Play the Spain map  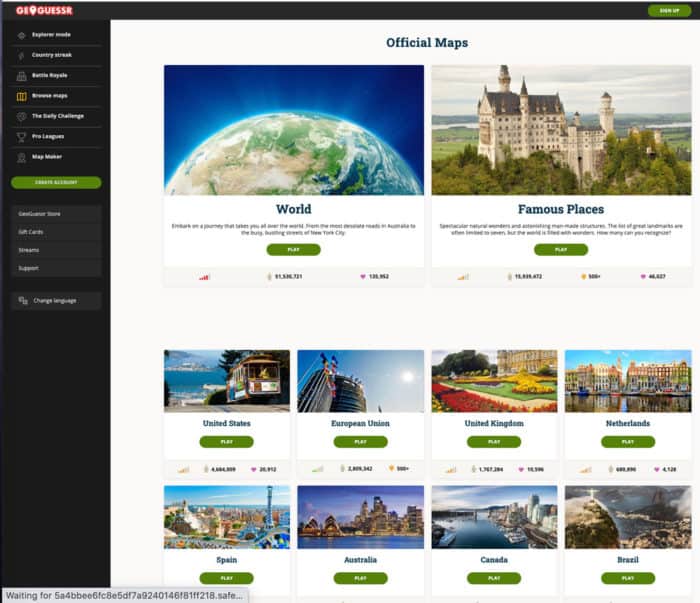click(x=226, y=578)
